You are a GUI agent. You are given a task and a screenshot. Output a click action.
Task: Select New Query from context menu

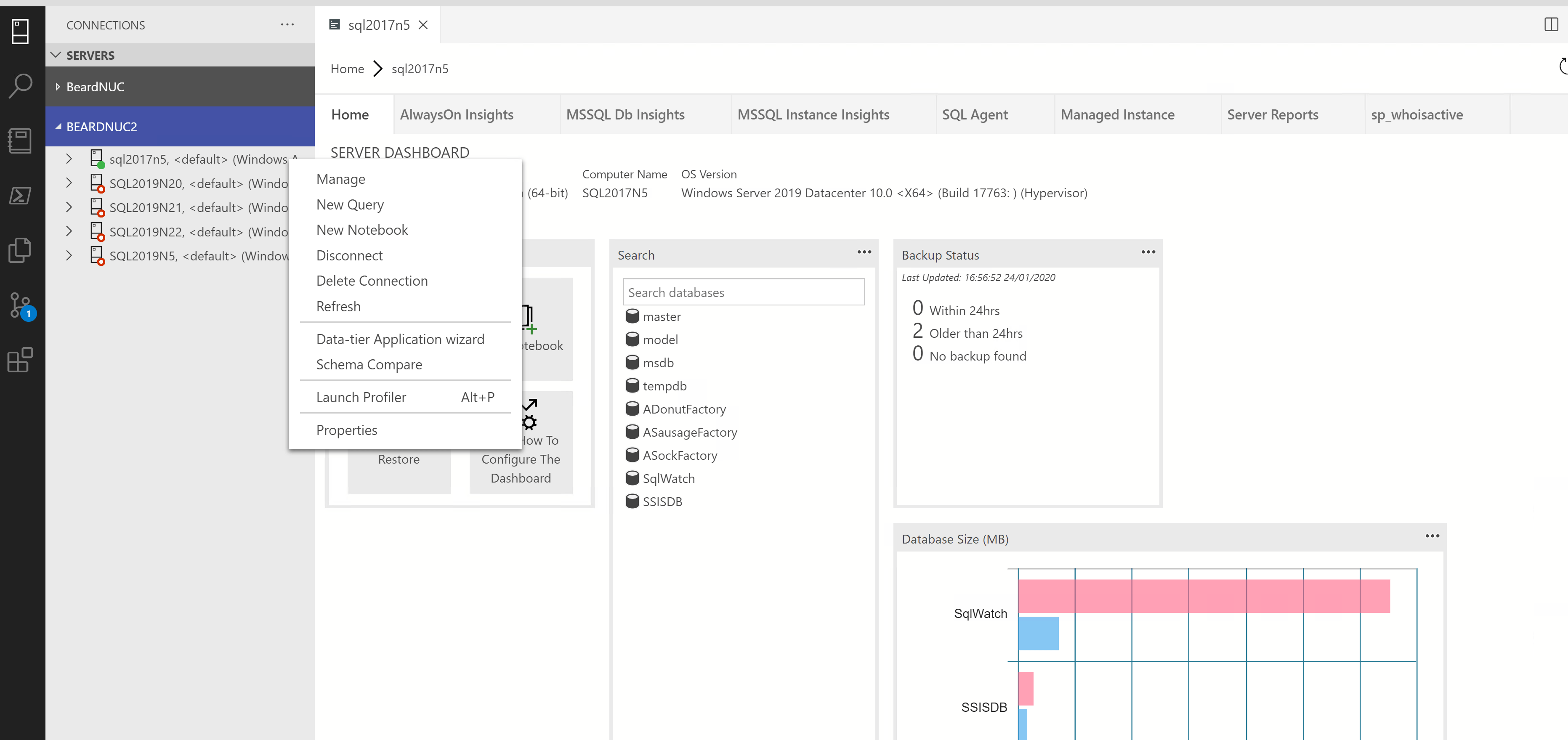pos(350,204)
